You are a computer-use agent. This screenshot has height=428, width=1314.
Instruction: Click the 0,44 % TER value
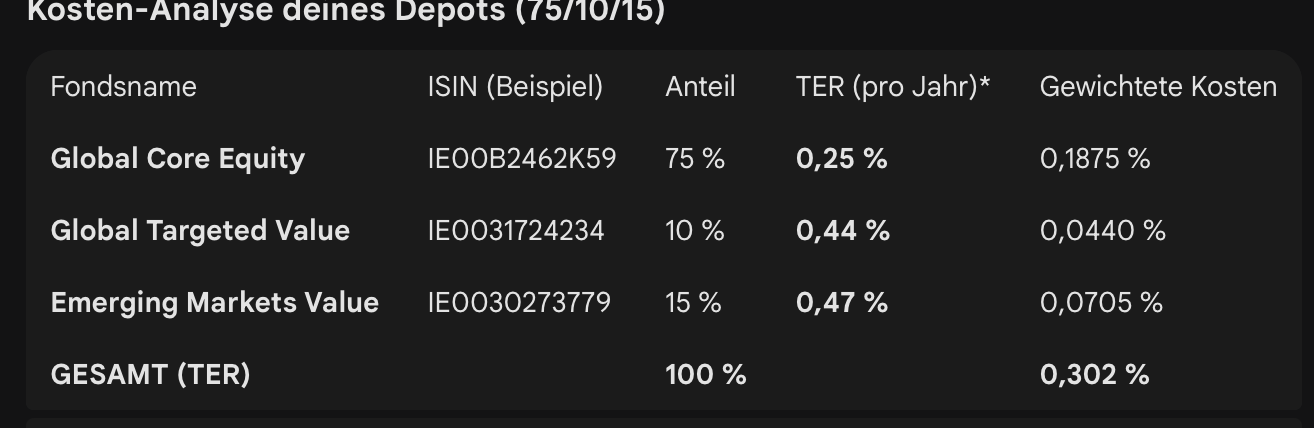[x=842, y=231]
